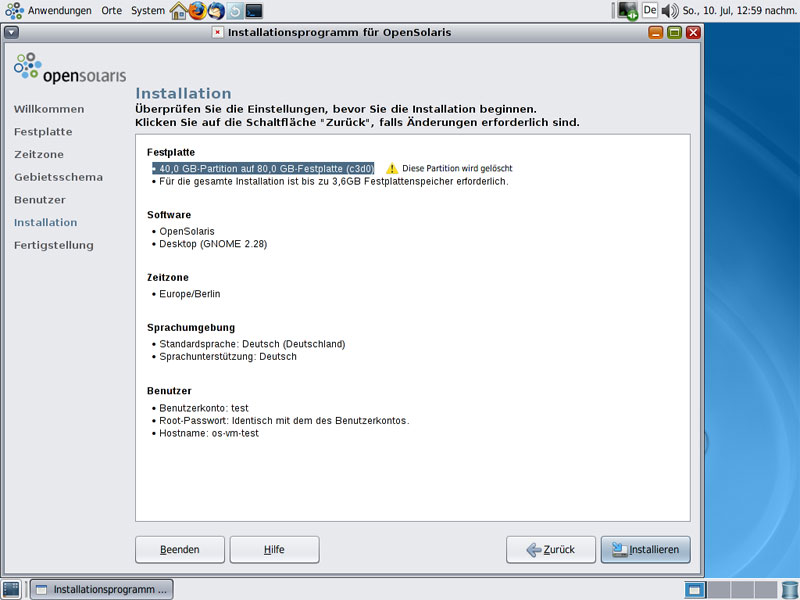Launch Thunderbird mail from the panel
The image size is (800, 600).
click(216, 11)
